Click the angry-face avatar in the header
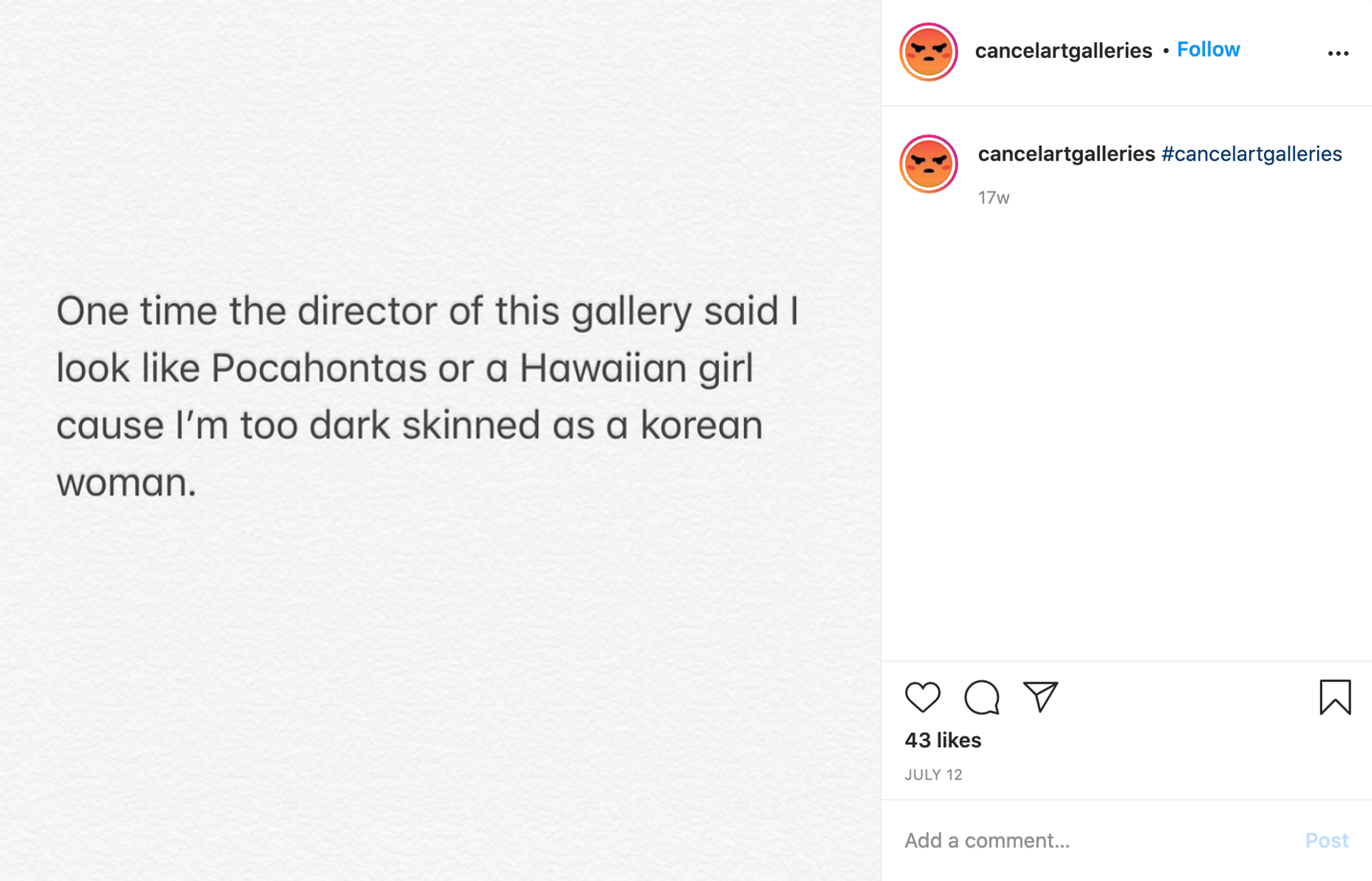Viewport: 1372px width, 881px height. (x=928, y=51)
